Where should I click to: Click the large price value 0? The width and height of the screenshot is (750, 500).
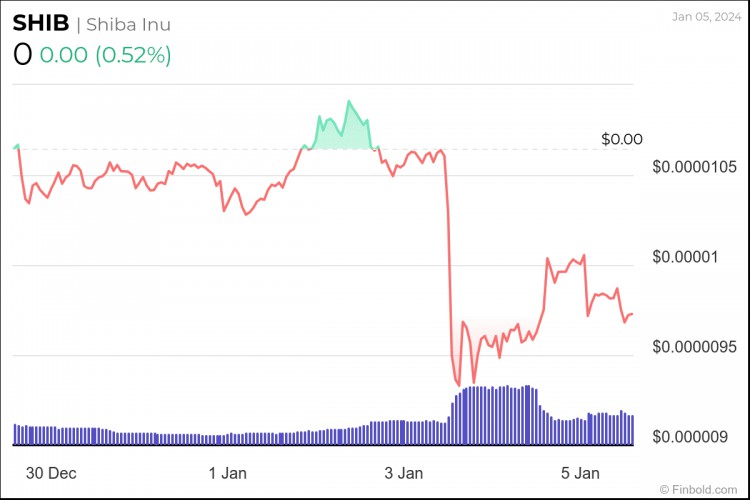[22, 55]
